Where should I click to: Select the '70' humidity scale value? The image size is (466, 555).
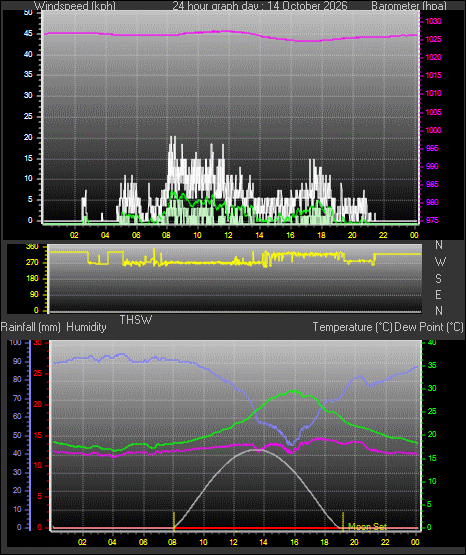coord(17,398)
